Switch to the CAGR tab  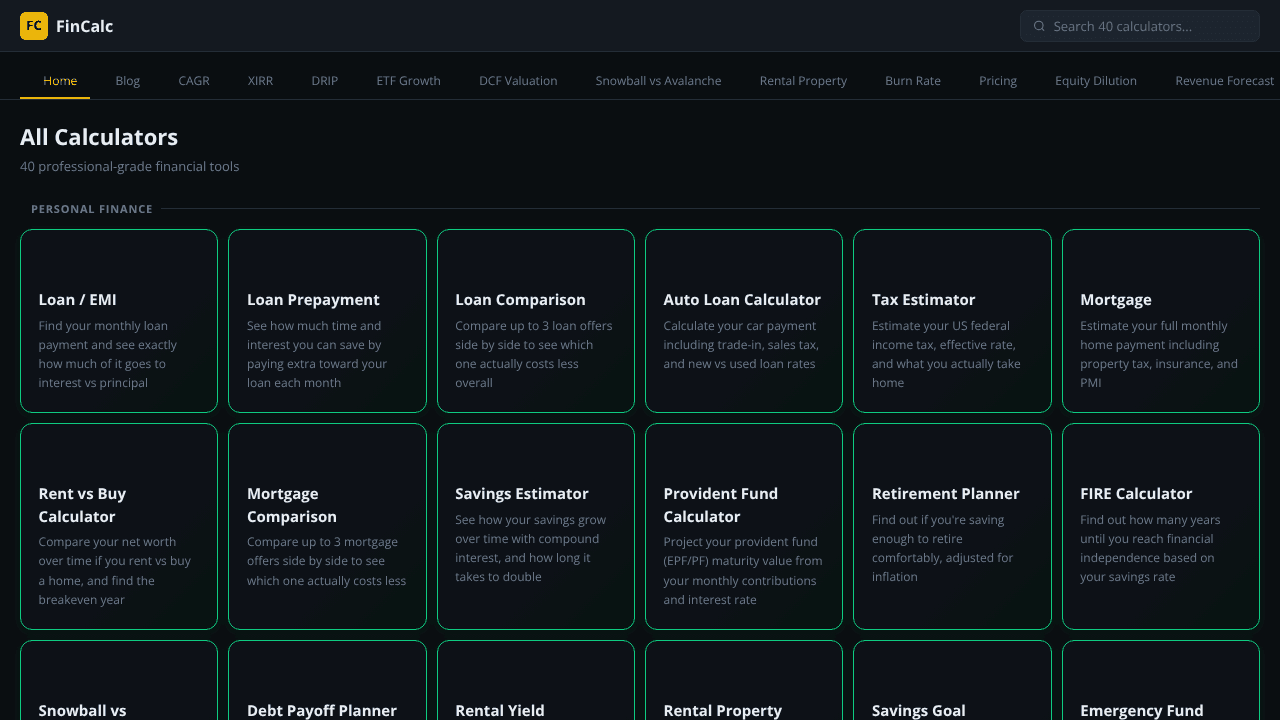tap(194, 80)
